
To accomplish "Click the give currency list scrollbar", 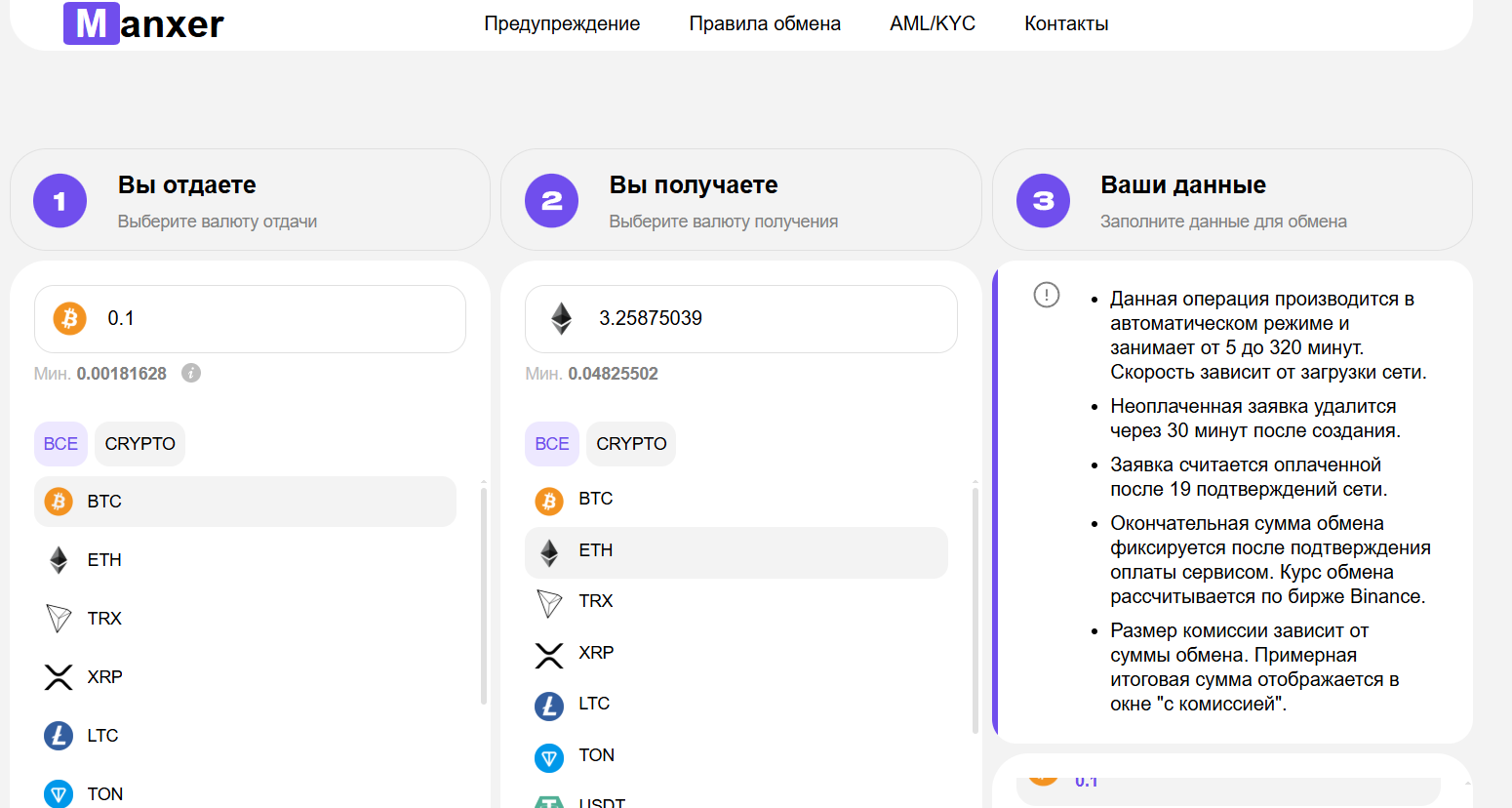I will [x=484, y=595].
